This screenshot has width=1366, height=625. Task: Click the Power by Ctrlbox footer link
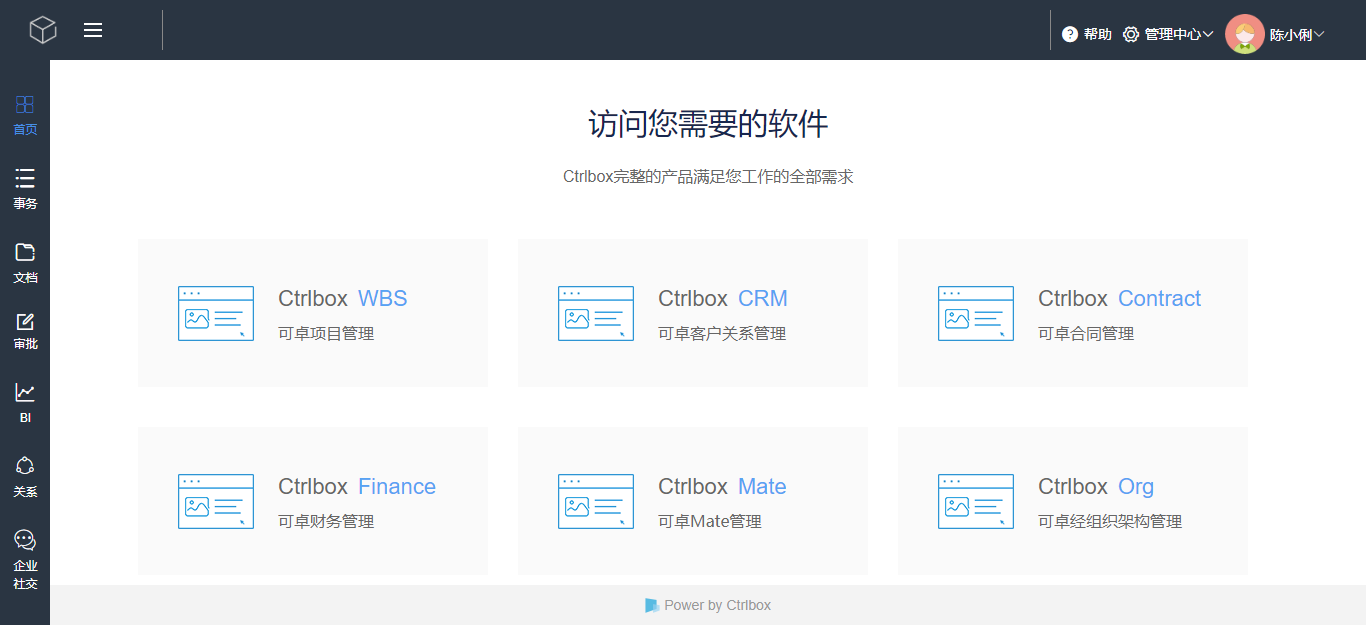(708, 605)
